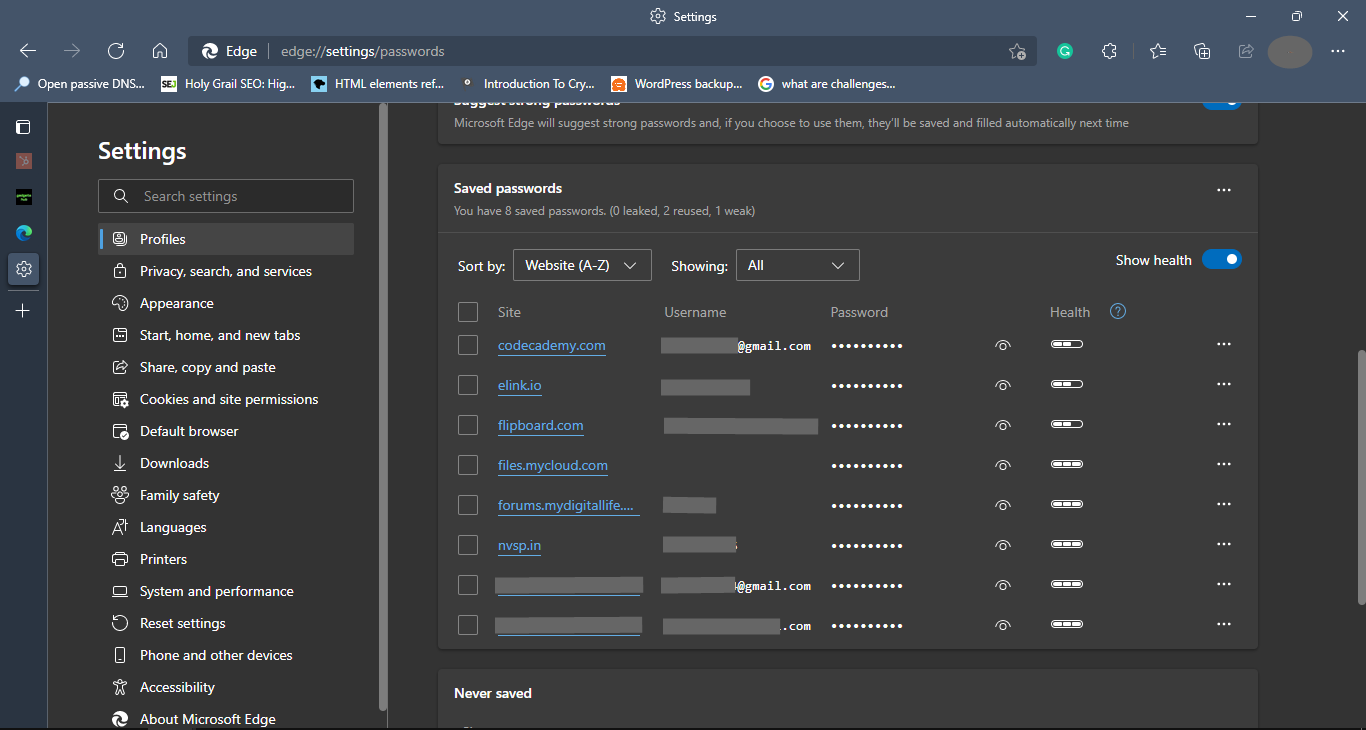The height and width of the screenshot is (730, 1366).
Task: Open Languages settings
Action: (226, 527)
